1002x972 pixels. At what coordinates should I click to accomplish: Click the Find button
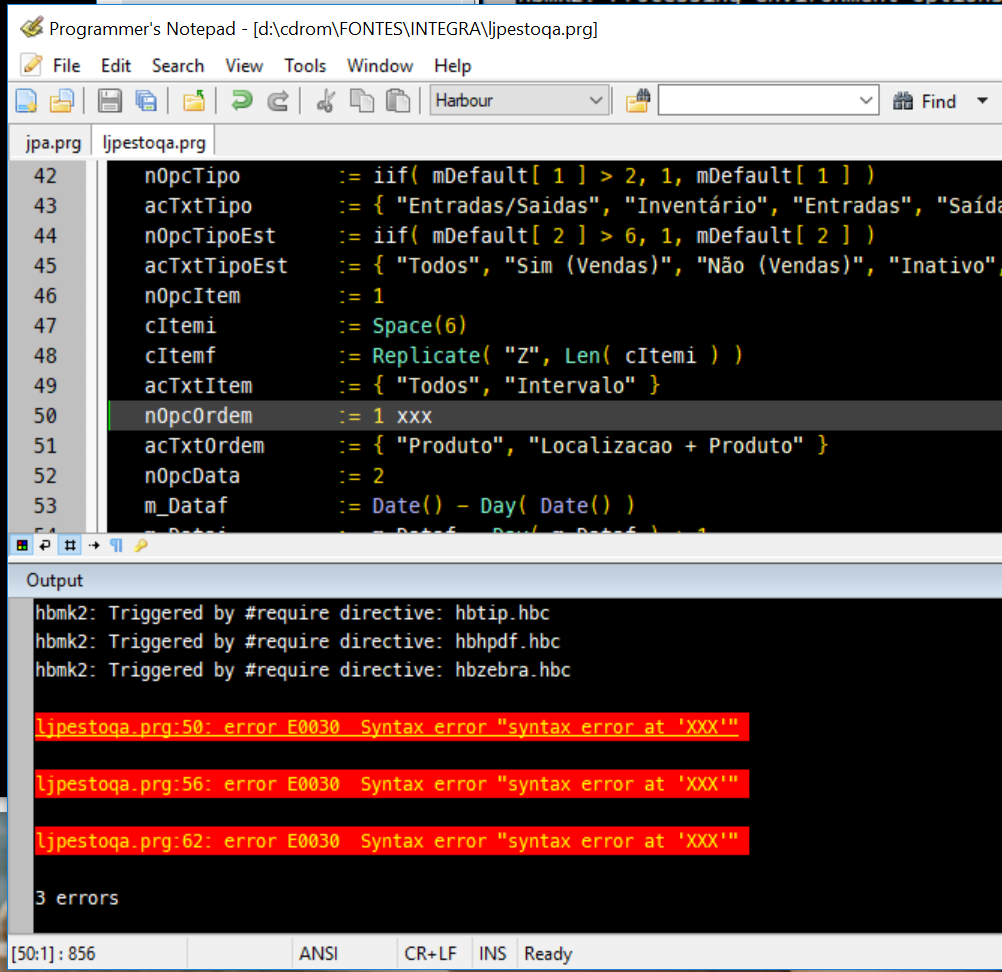point(925,101)
